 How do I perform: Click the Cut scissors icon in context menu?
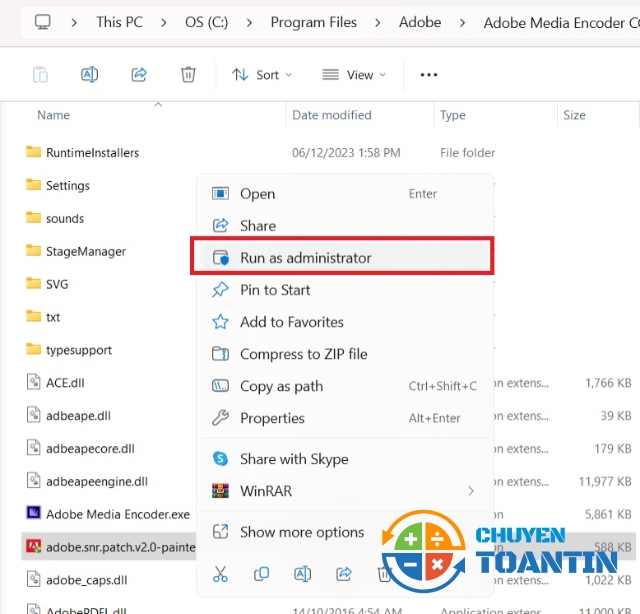[220, 574]
